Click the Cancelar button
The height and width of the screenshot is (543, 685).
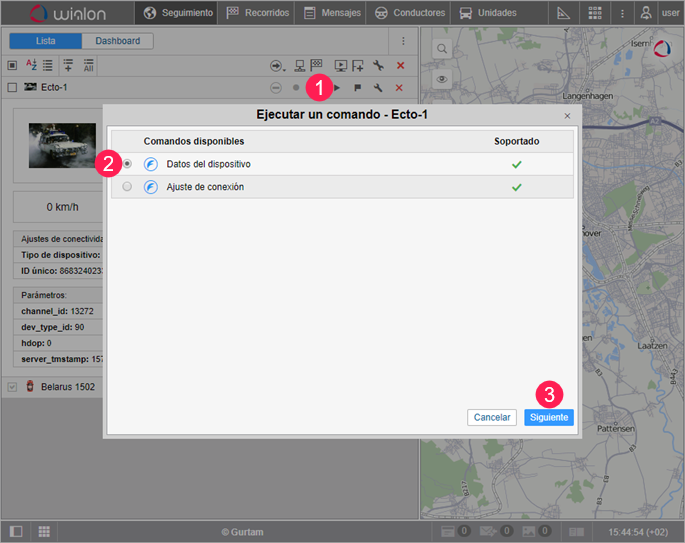click(x=492, y=417)
